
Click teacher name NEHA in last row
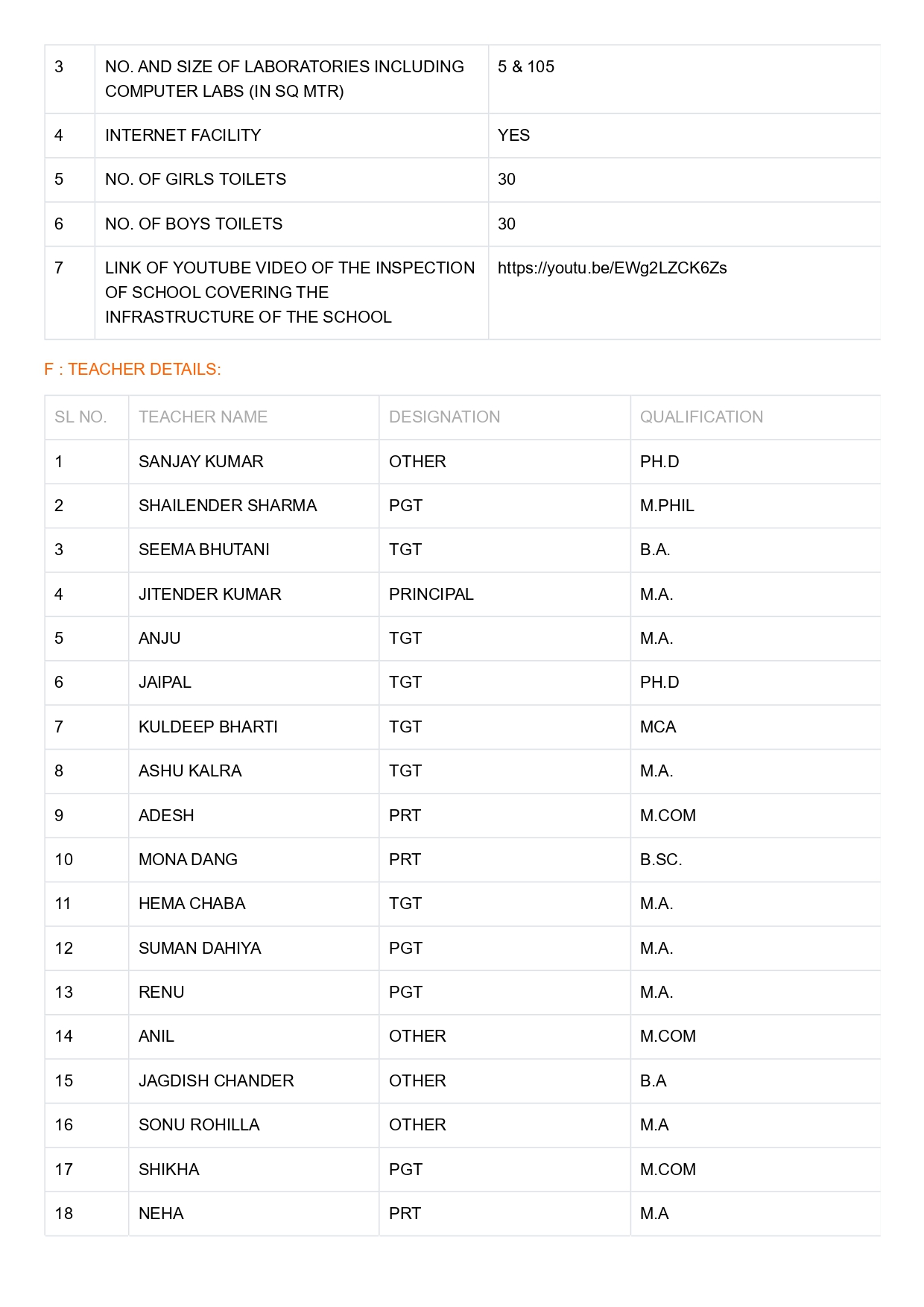point(161,1214)
